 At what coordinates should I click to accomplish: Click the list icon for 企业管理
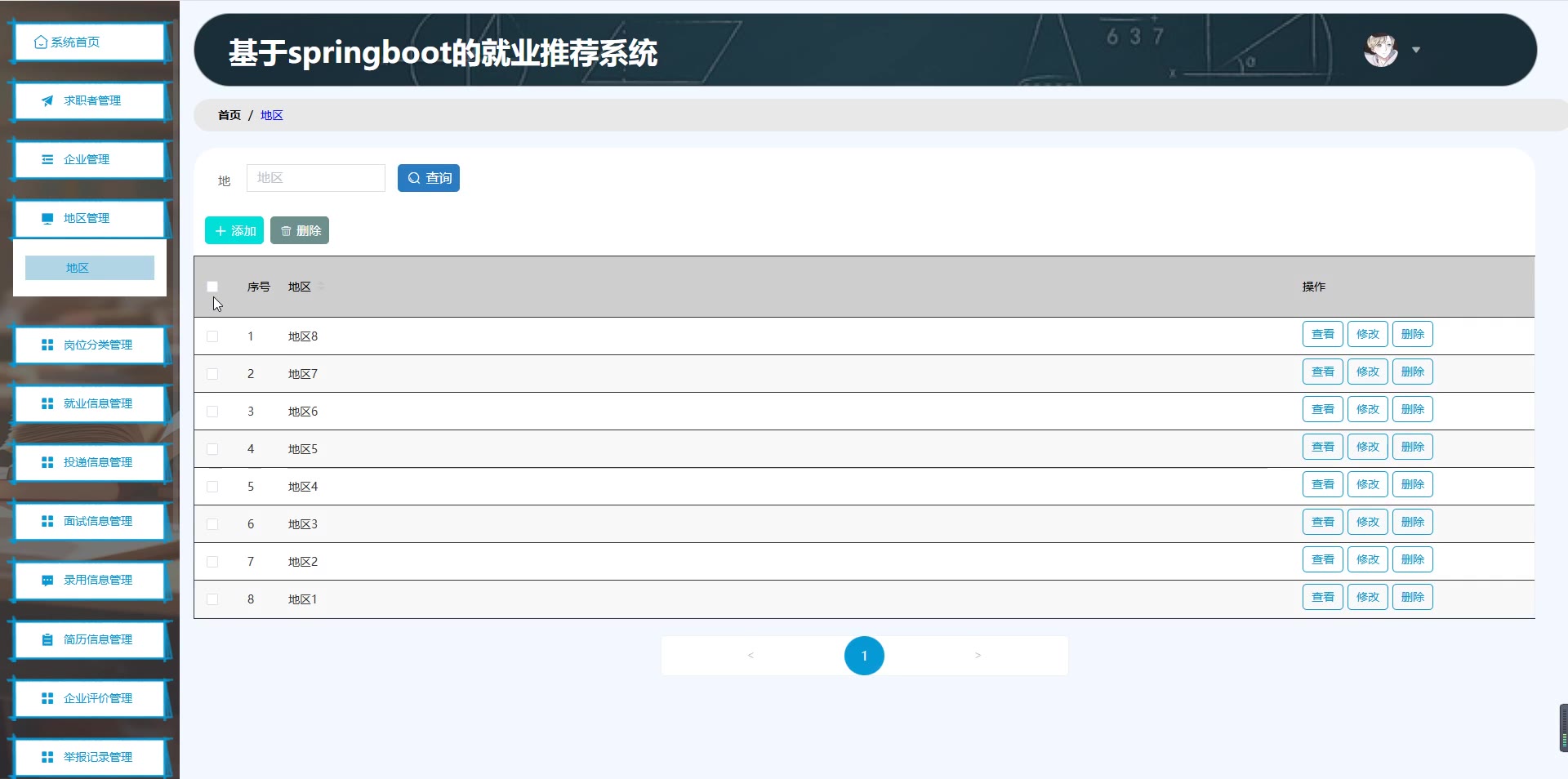(x=47, y=160)
